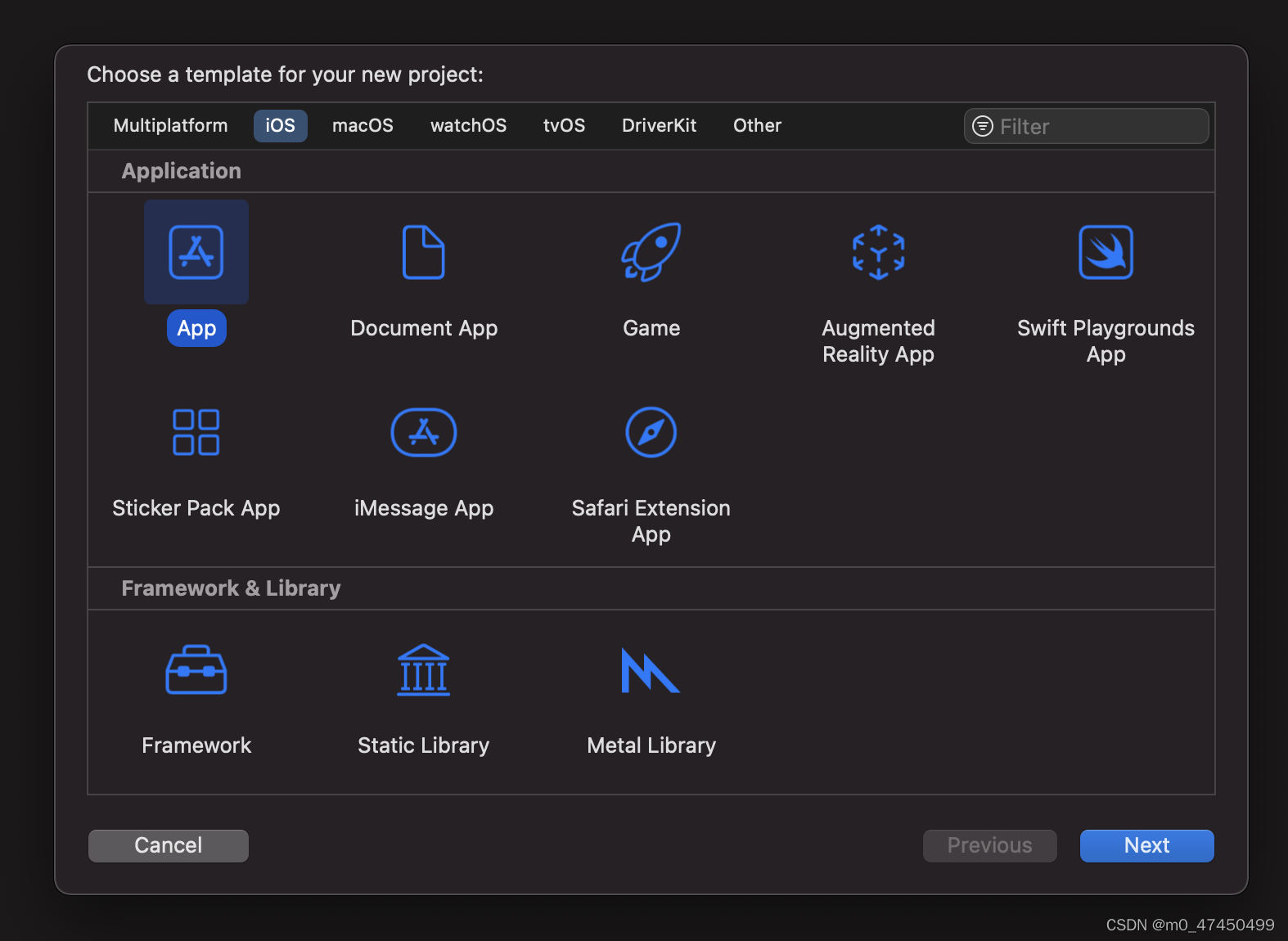Click the Game label text
Viewport: 1288px width, 941px height.
pyautogui.click(x=651, y=328)
